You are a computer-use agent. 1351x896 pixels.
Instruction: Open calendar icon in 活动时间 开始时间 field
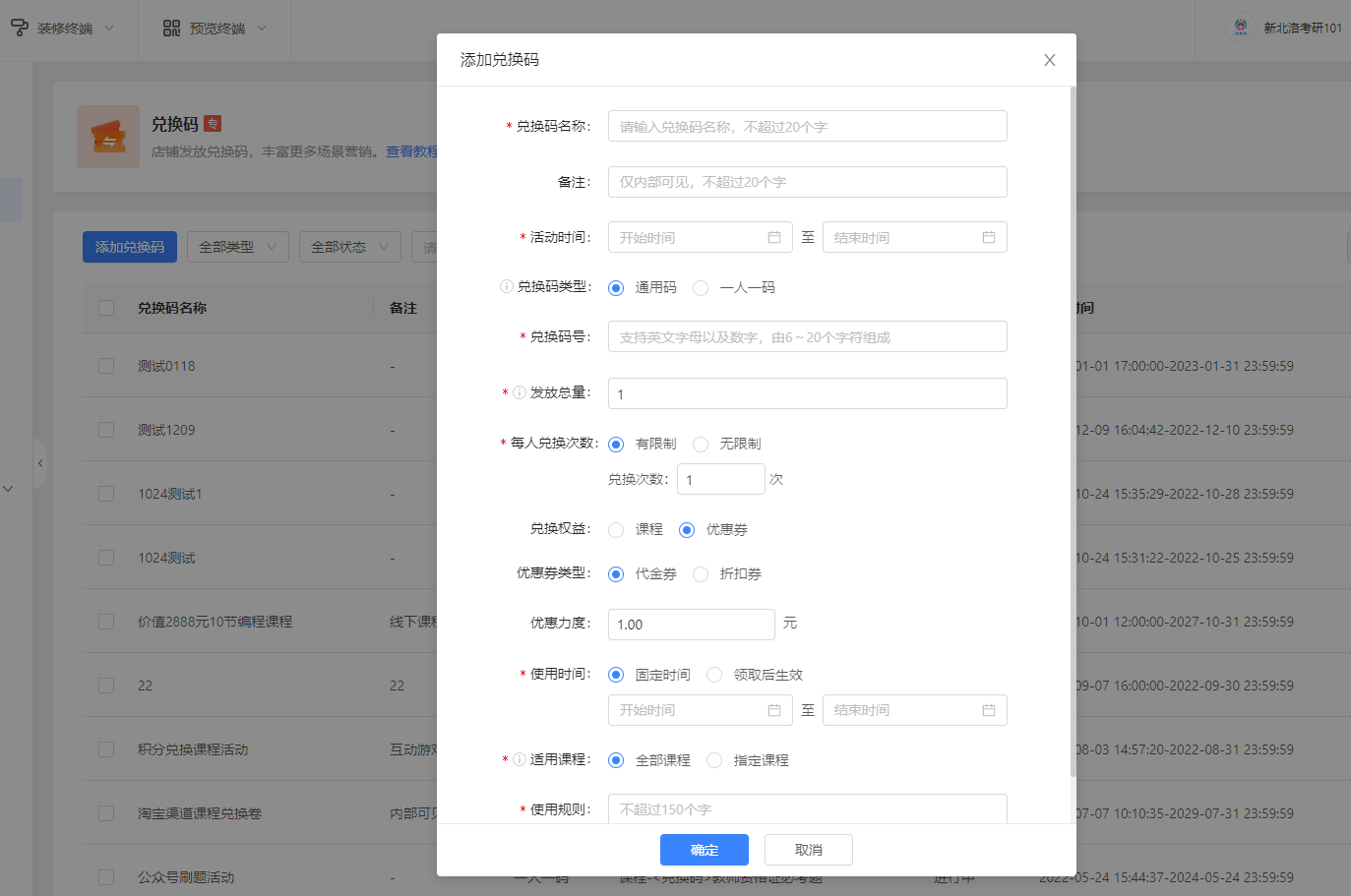pos(774,237)
